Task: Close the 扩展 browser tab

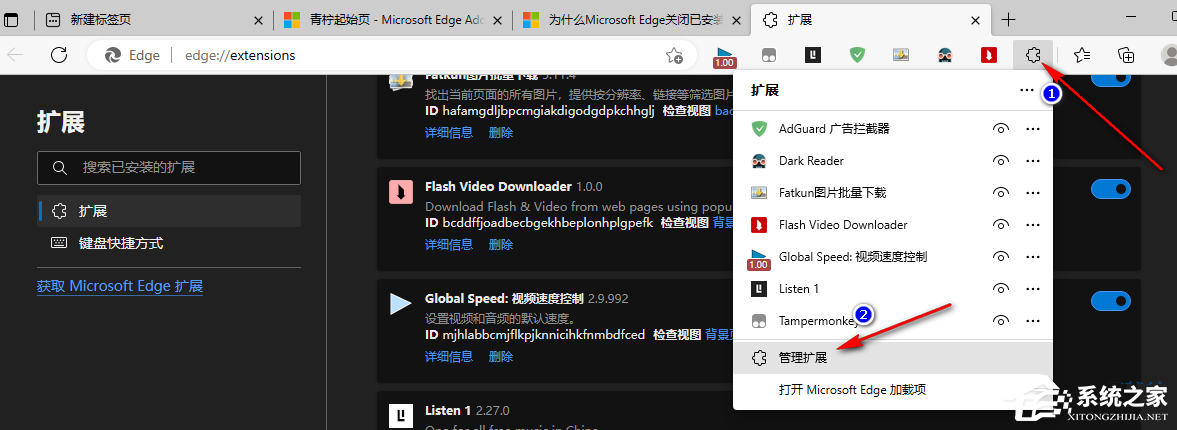Action: (975, 20)
